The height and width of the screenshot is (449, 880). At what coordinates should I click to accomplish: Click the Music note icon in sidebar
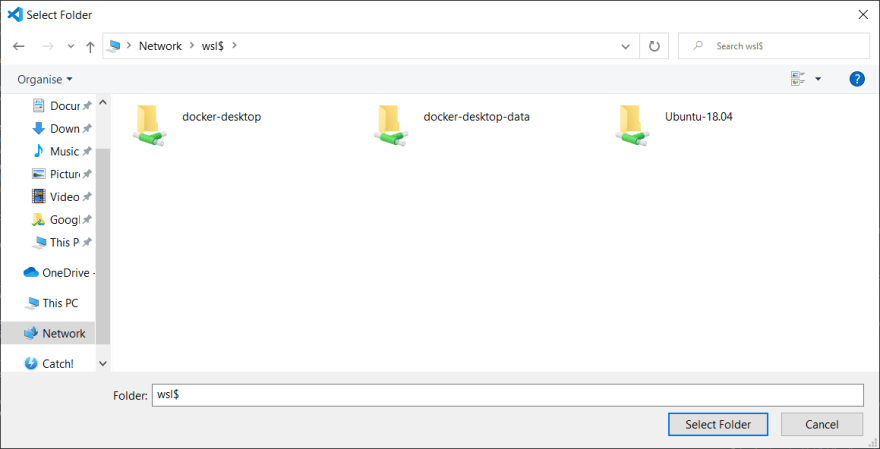tap(38, 151)
